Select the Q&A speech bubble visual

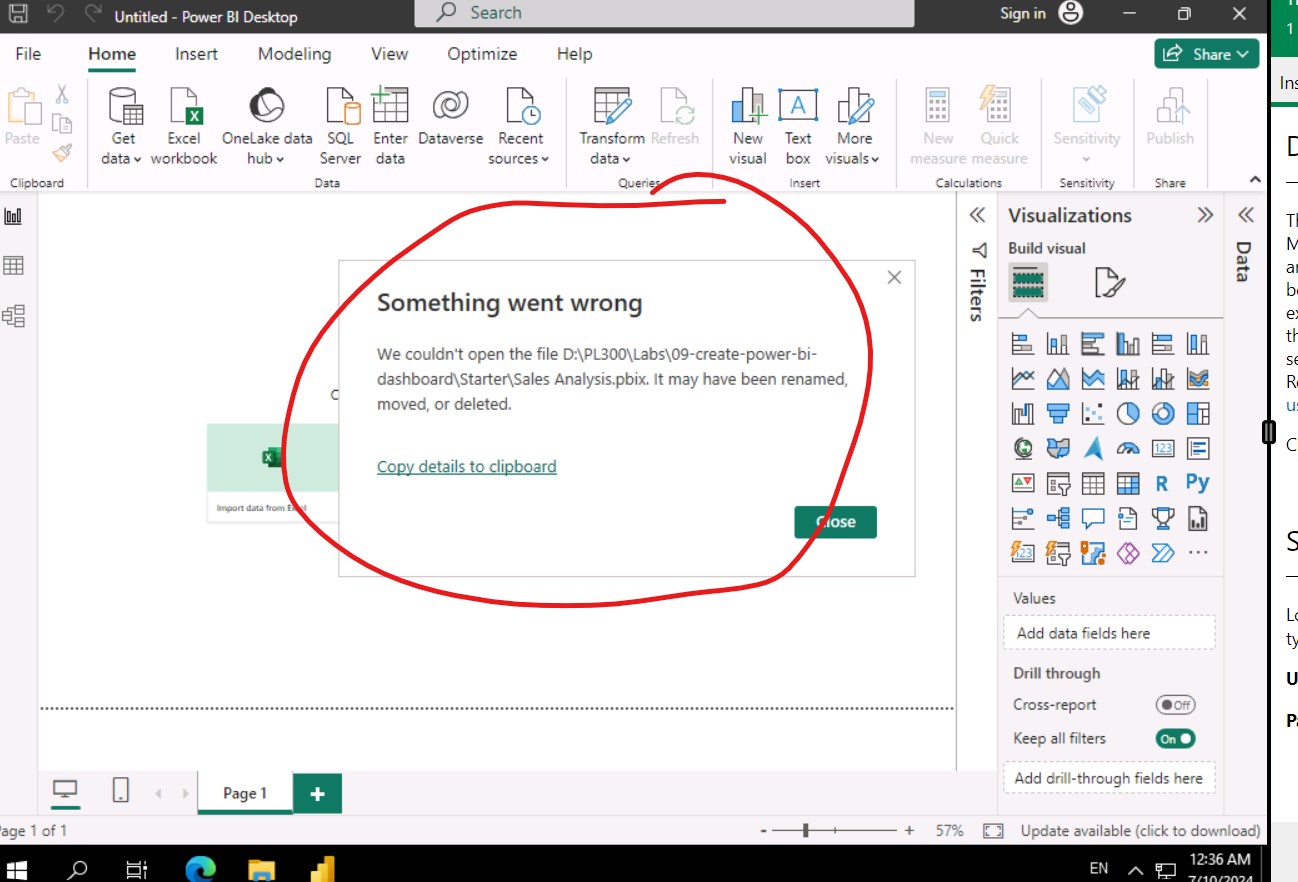click(x=1093, y=518)
